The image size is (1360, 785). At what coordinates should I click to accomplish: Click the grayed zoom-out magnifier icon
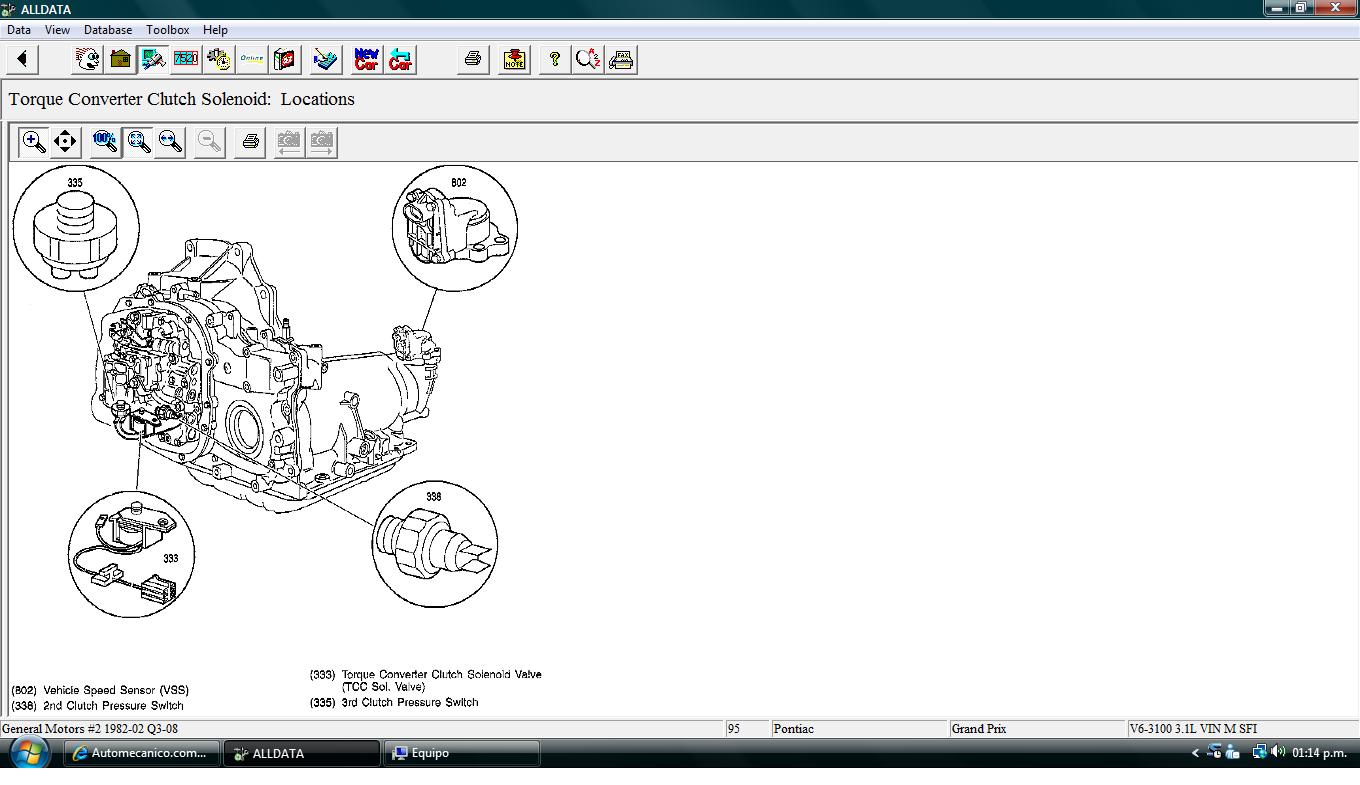click(x=210, y=141)
